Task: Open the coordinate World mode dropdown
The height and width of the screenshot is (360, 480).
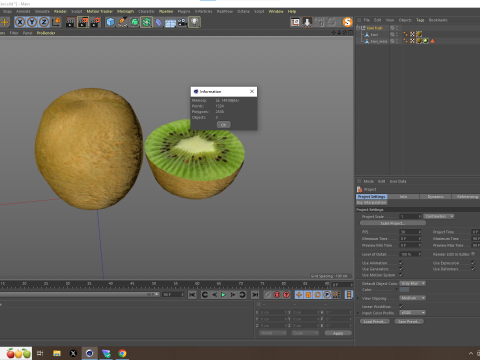Action: (x=273, y=333)
